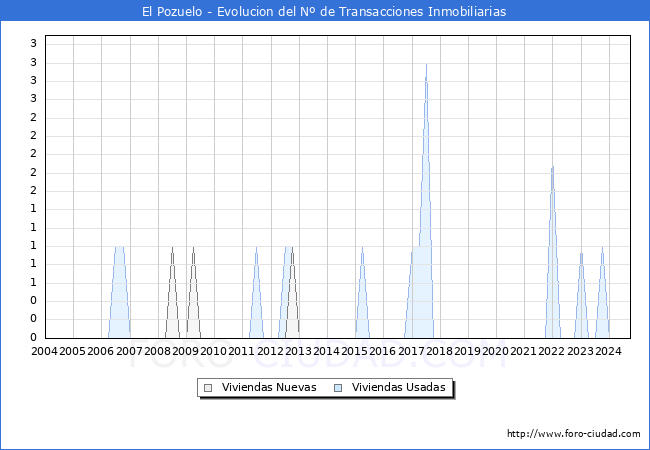This screenshot has height=450, width=650.
Task: Click the 2004 x-axis label
Action: 45,351
